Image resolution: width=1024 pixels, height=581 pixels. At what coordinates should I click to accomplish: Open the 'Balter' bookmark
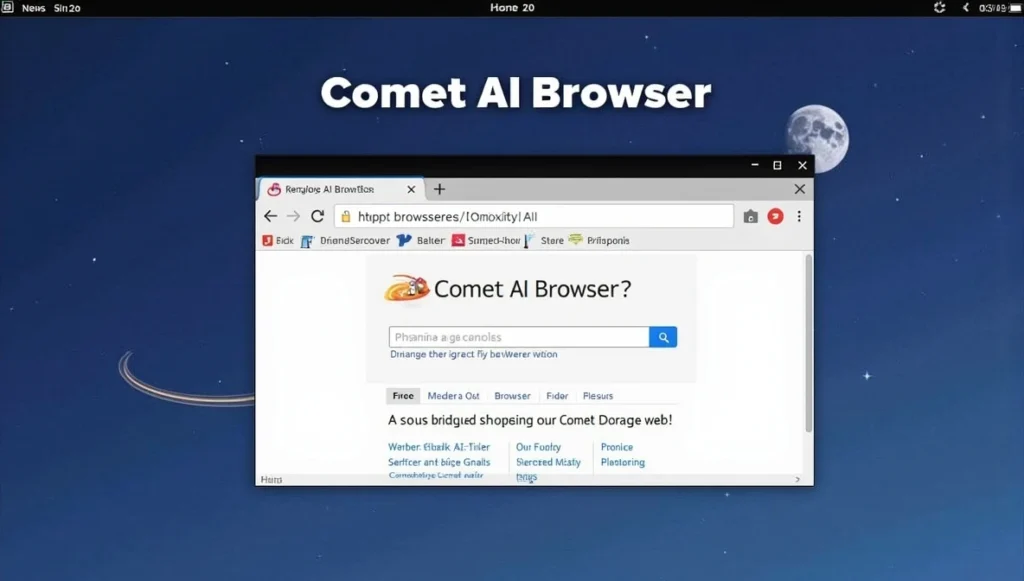[421, 241]
